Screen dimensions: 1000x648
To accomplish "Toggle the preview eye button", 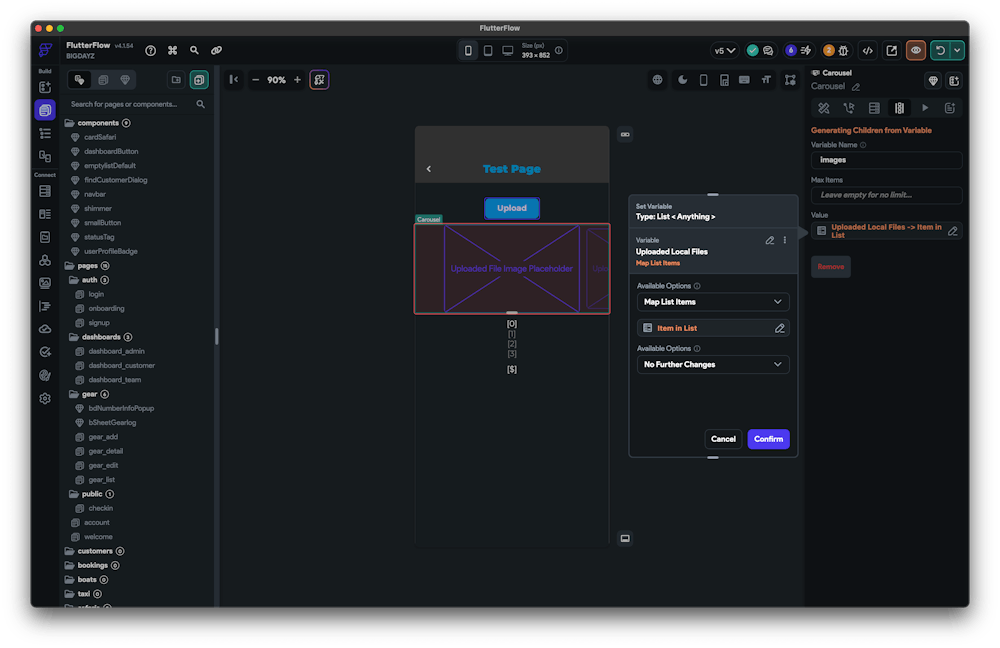I will click(x=915, y=50).
